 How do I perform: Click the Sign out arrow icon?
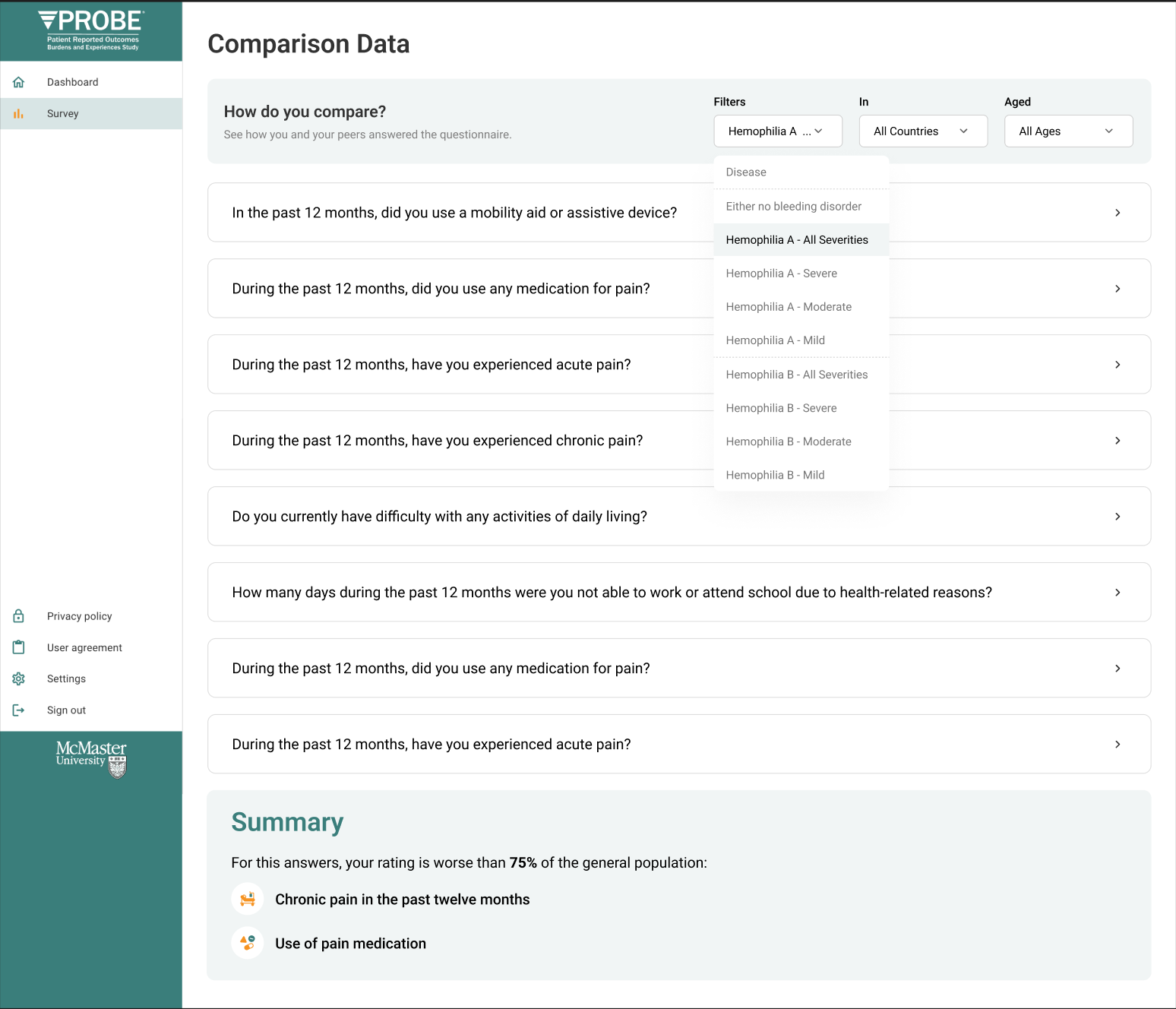18,710
